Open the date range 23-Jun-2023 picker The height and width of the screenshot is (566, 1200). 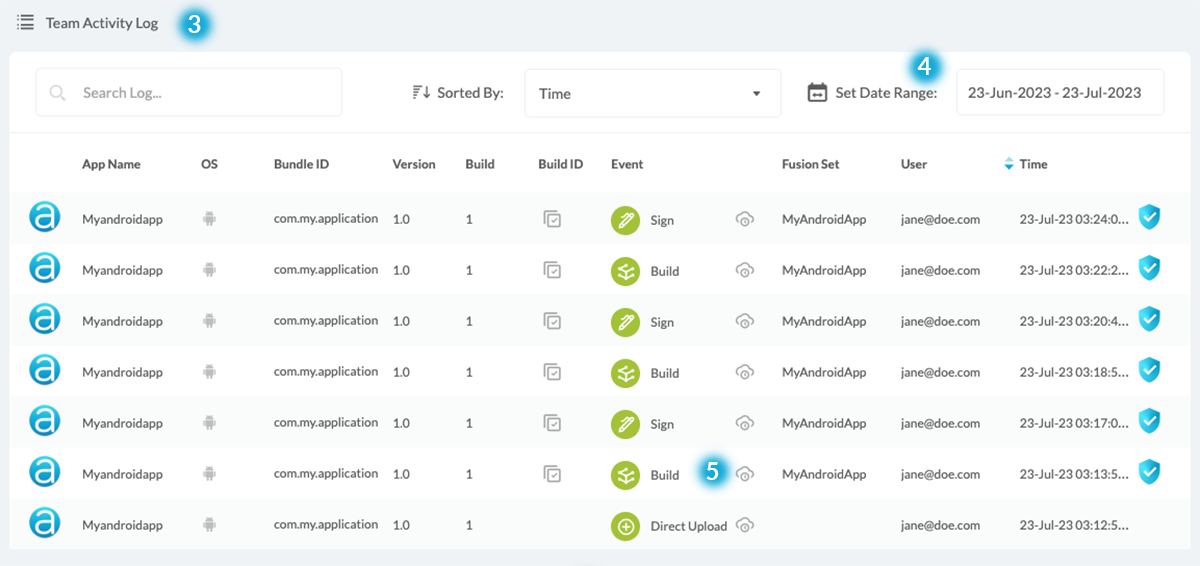tap(1059, 93)
